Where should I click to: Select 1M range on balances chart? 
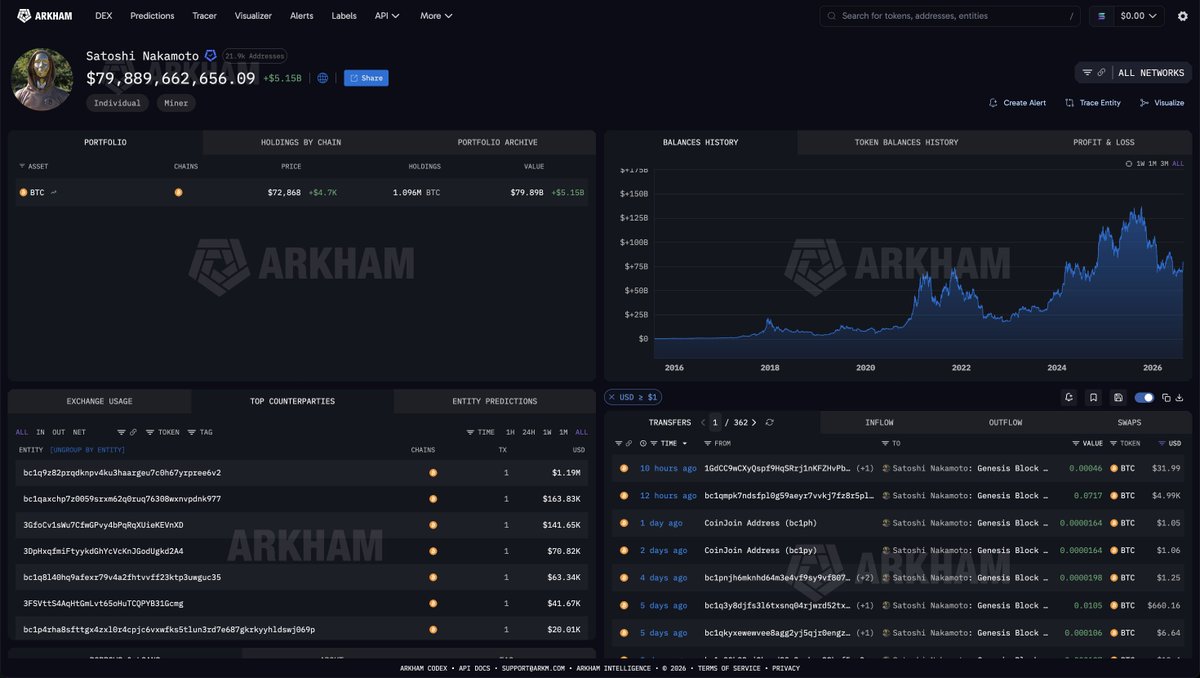1153,163
